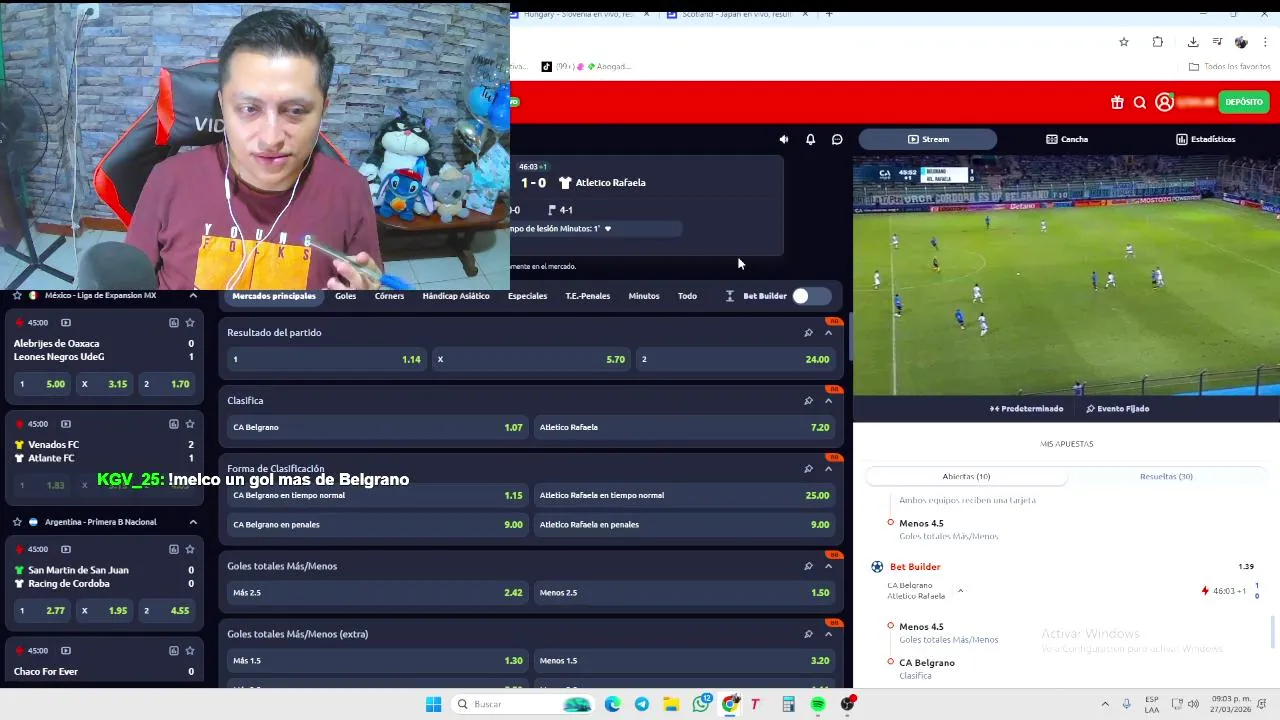Expand system tray hidden icons chevron
Image resolution: width=1280 pixels, height=720 pixels.
click(x=1105, y=704)
